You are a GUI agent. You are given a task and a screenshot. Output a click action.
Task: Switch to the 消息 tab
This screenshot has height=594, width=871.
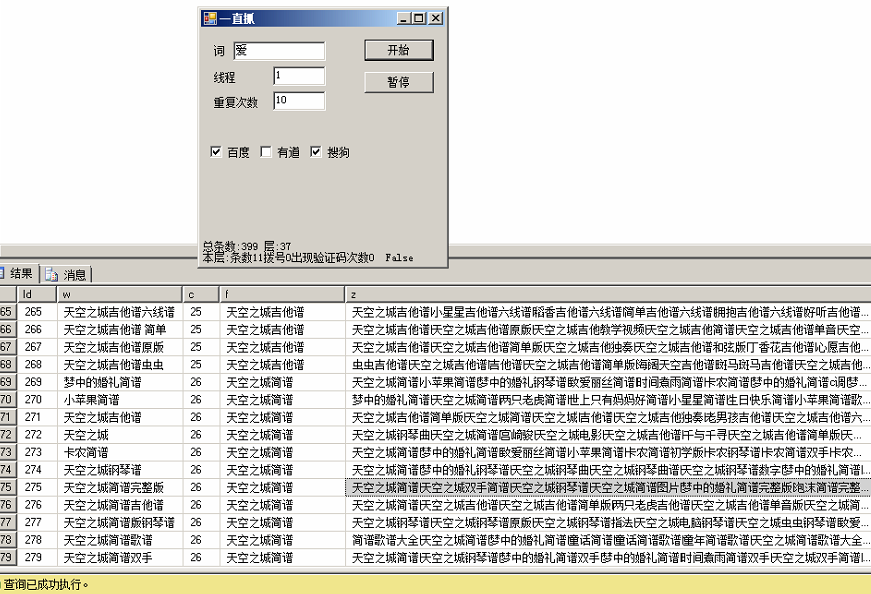pos(67,274)
